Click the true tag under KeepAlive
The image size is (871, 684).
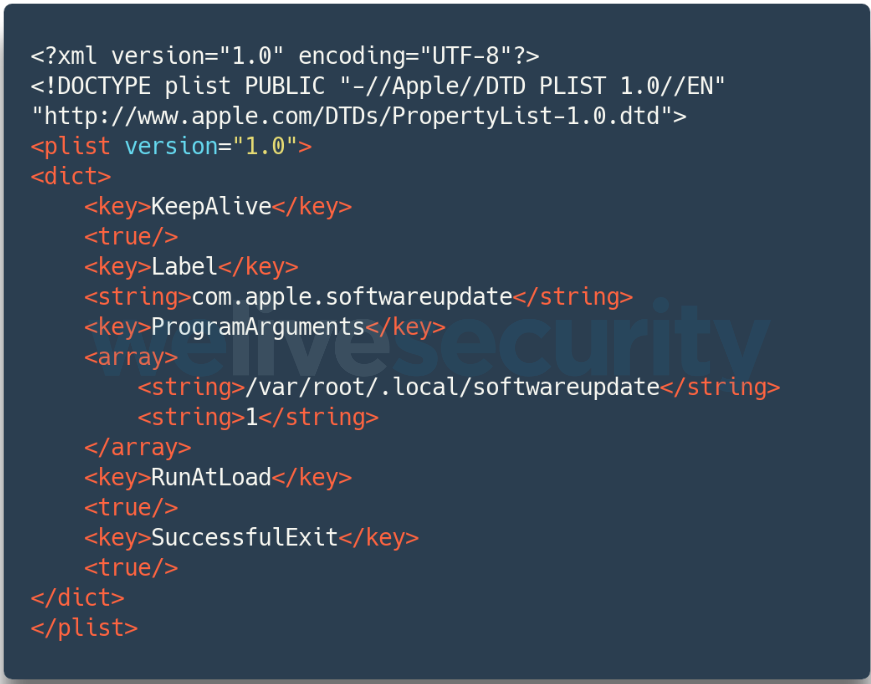(x=131, y=236)
